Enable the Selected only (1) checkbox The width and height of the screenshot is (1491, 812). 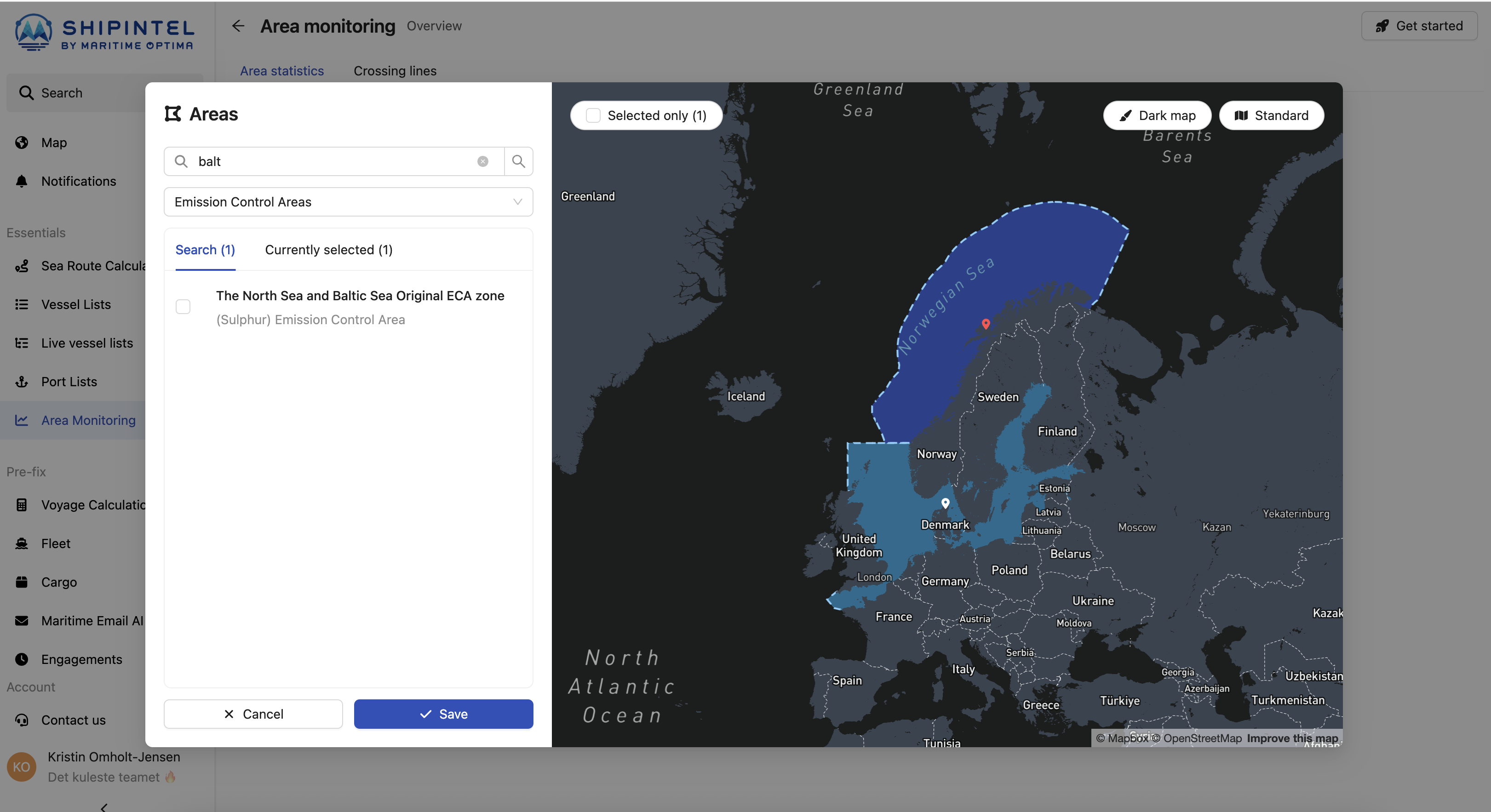click(x=593, y=115)
